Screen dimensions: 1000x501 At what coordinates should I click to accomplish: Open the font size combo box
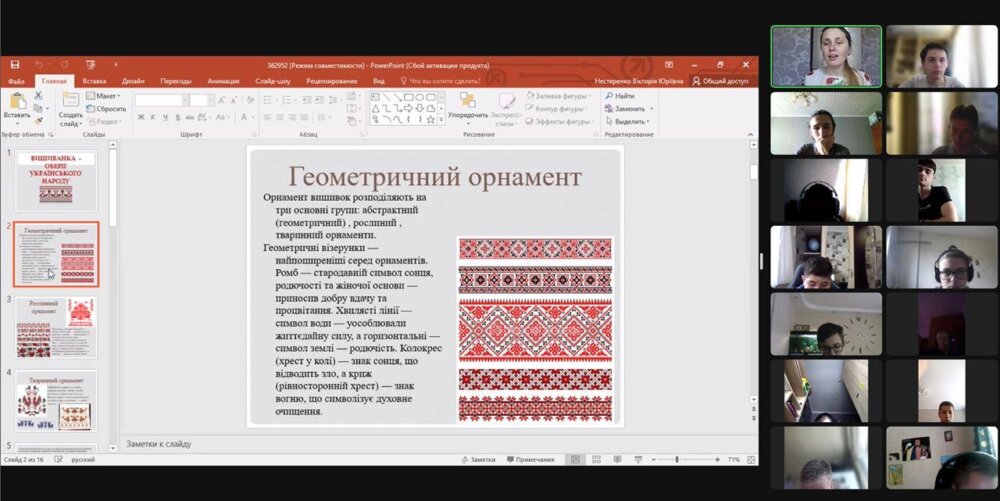pyautogui.click(x=202, y=100)
